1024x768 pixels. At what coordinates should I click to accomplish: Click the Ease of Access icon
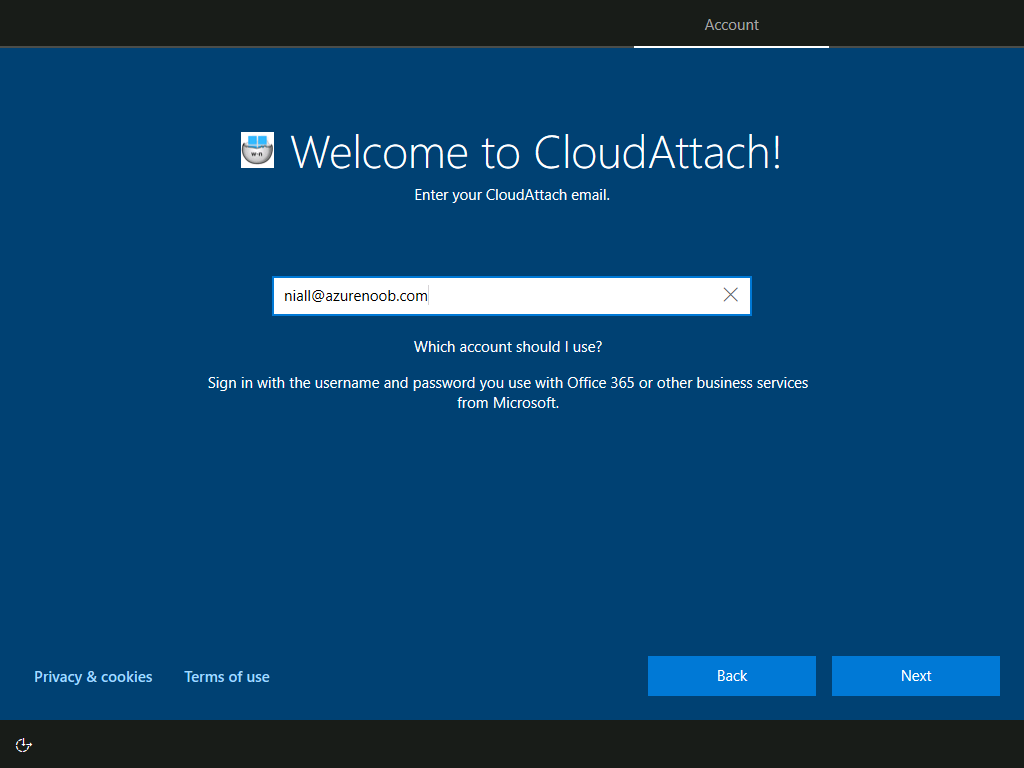24,745
